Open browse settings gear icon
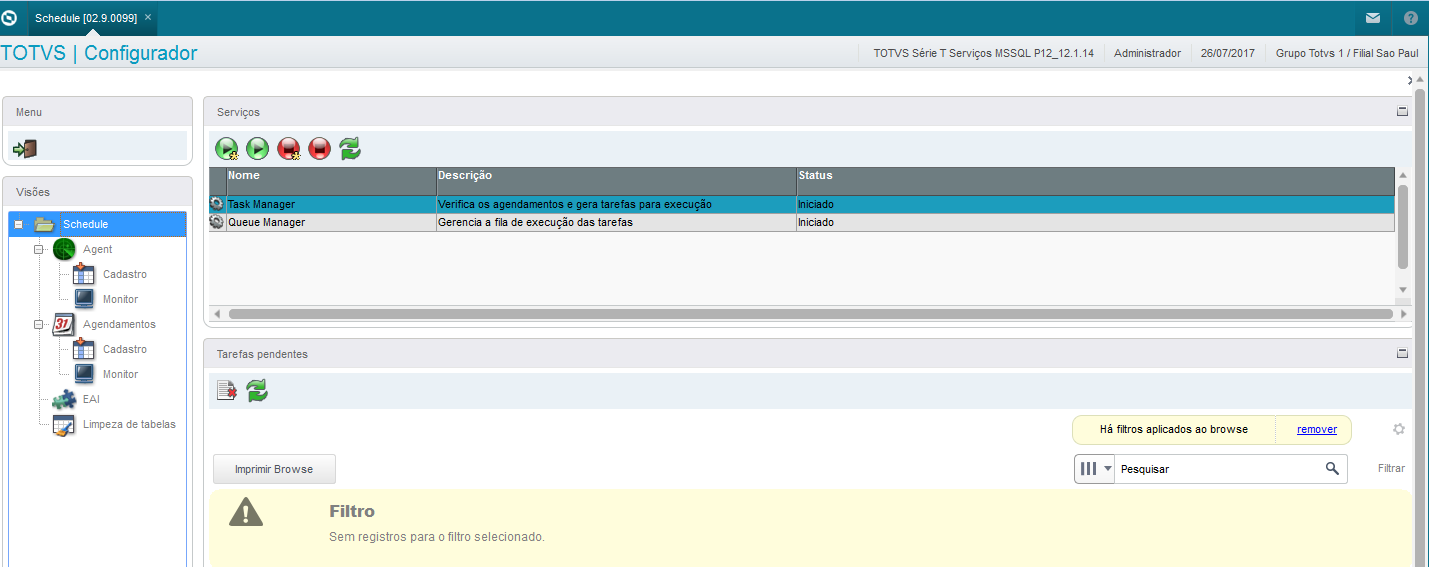 coord(1399,429)
